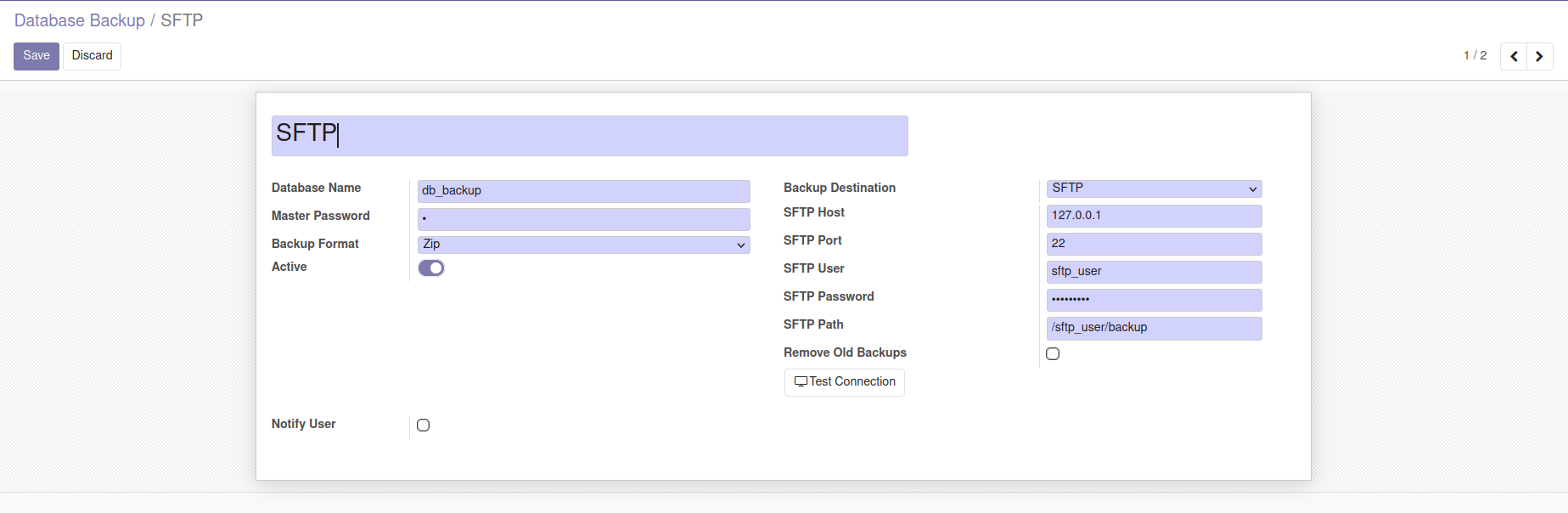This screenshot has height=513, width=1568.
Task: Go to the previous record arrow
Action: (1514, 56)
